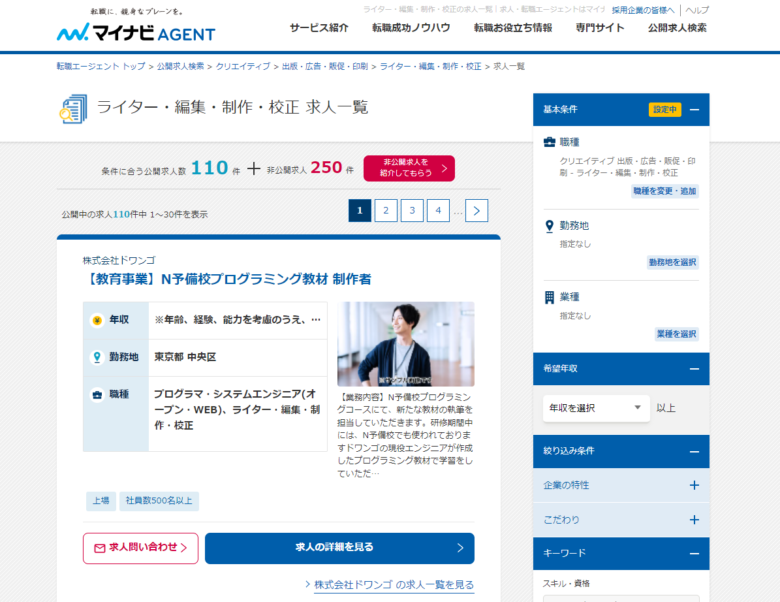
Task: Collapse the 絞り込み条件 section
Action: (694, 451)
